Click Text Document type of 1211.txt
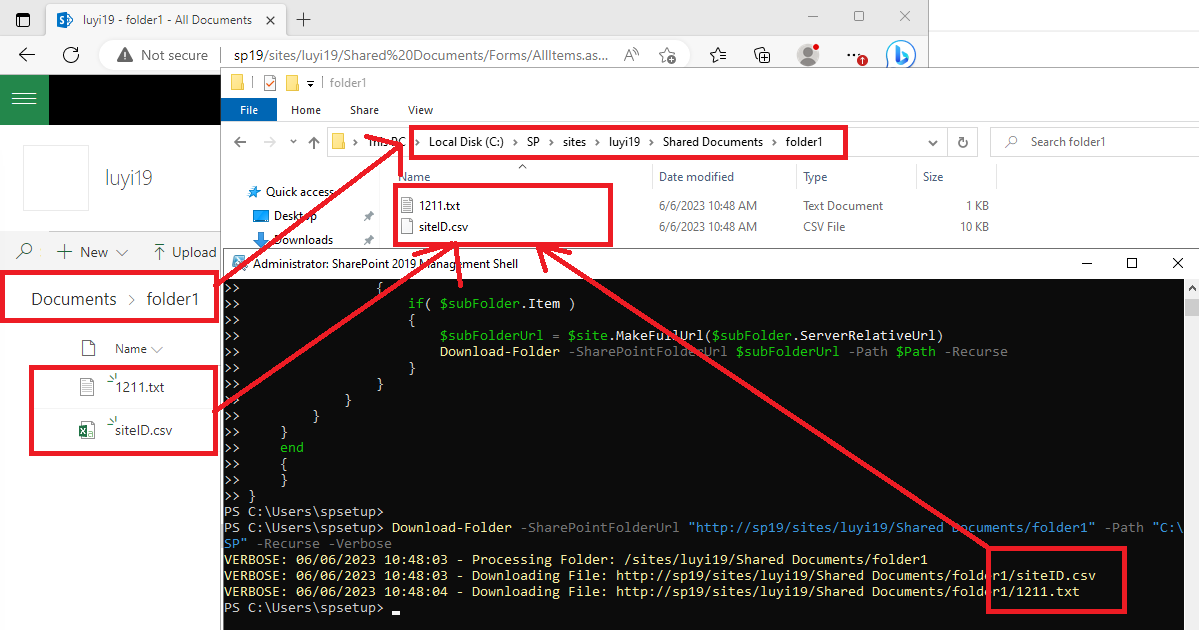The image size is (1200, 631). click(843, 205)
